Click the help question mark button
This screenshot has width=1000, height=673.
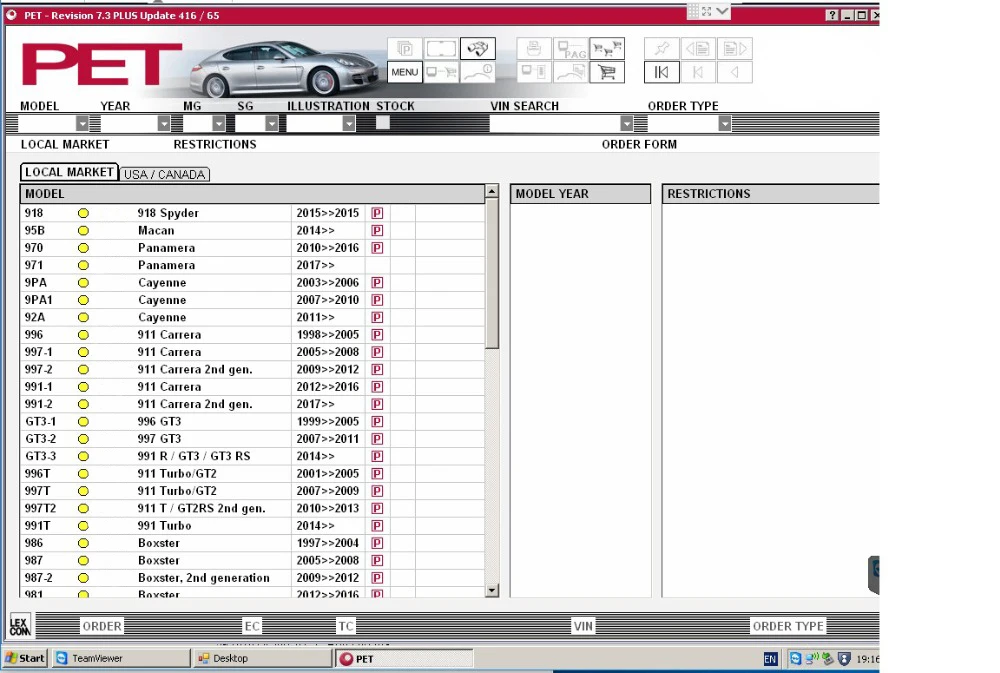pos(832,15)
